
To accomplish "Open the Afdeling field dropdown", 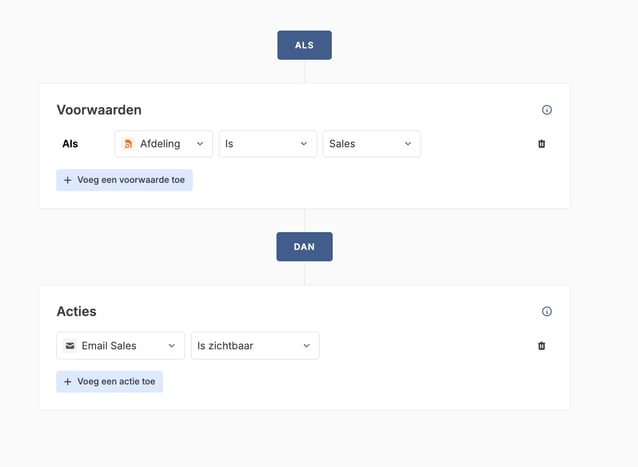I will click(x=164, y=144).
